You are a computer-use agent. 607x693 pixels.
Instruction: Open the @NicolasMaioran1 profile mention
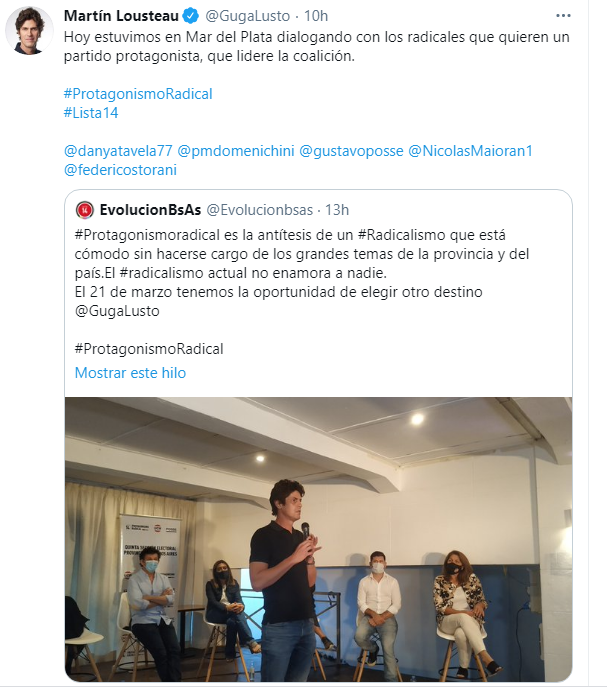[x=470, y=151]
